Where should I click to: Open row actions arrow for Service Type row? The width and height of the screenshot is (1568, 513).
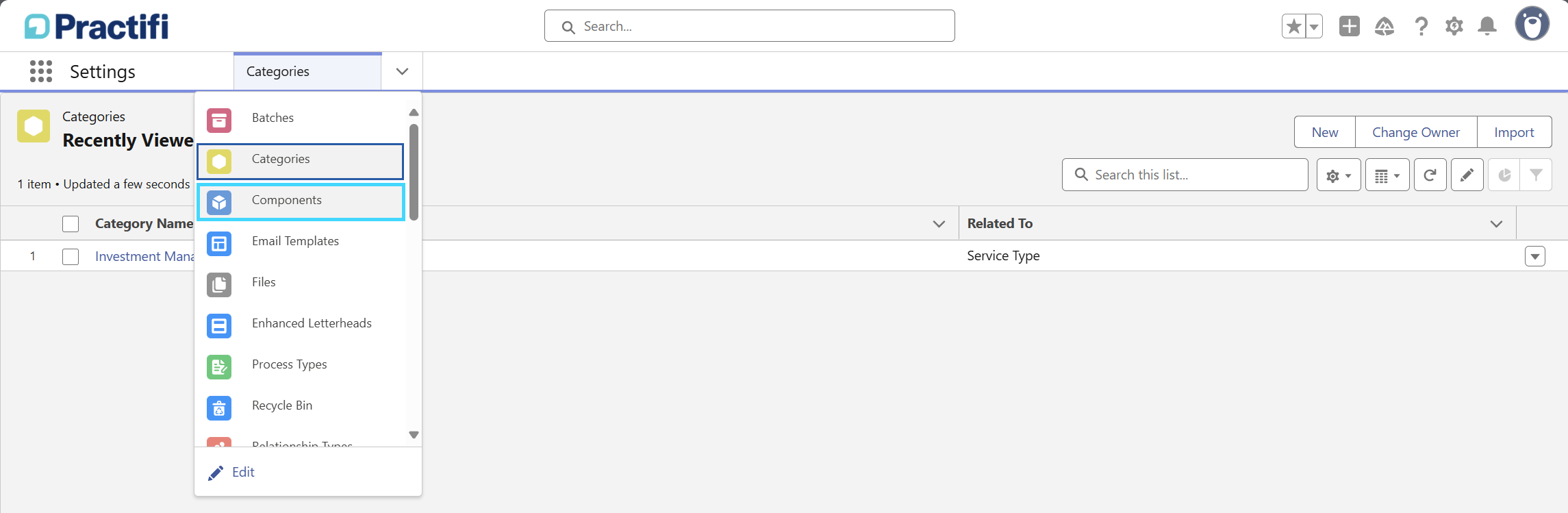tap(1535, 256)
